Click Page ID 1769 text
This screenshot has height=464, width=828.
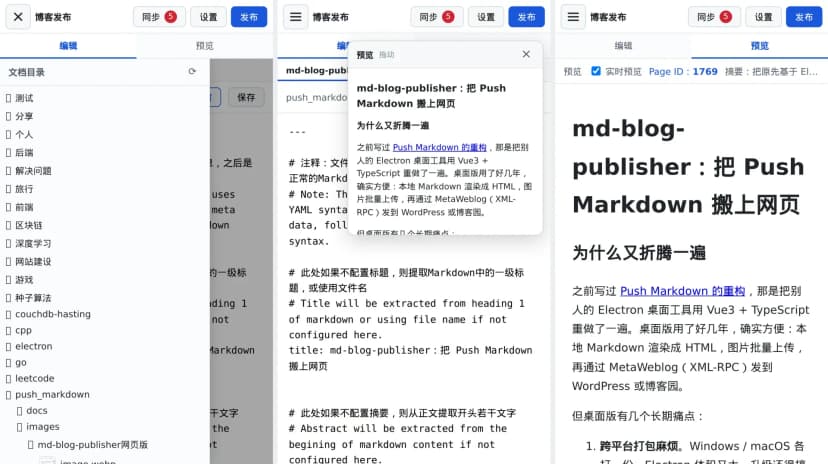683,71
